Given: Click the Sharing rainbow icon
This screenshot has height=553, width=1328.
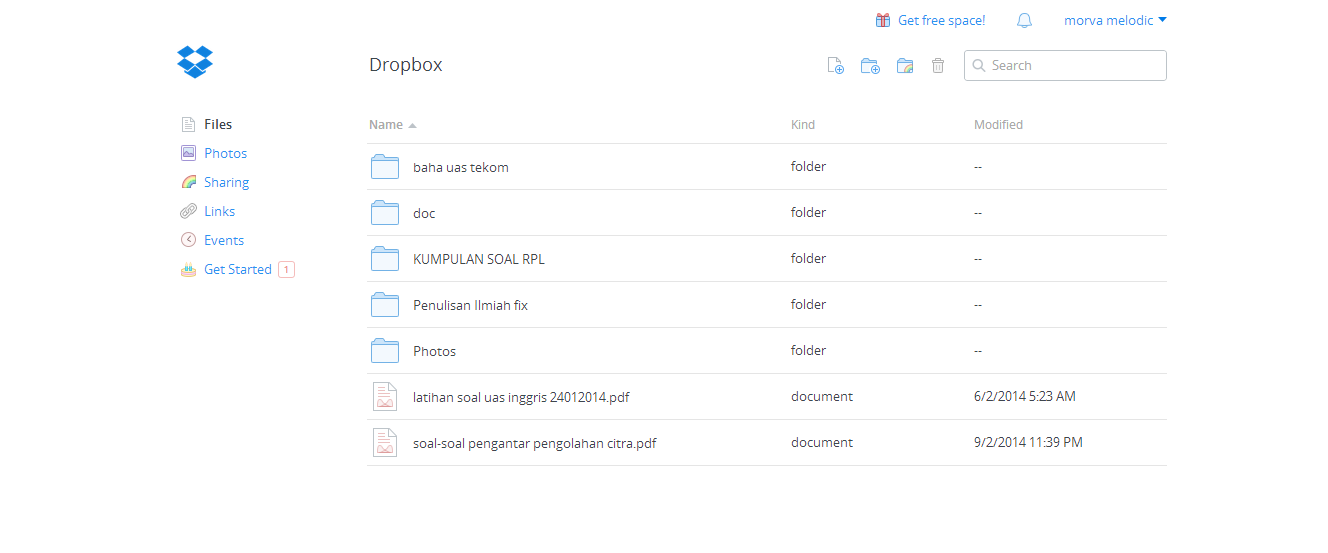Looking at the screenshot, I should click(x=188, y=182).
